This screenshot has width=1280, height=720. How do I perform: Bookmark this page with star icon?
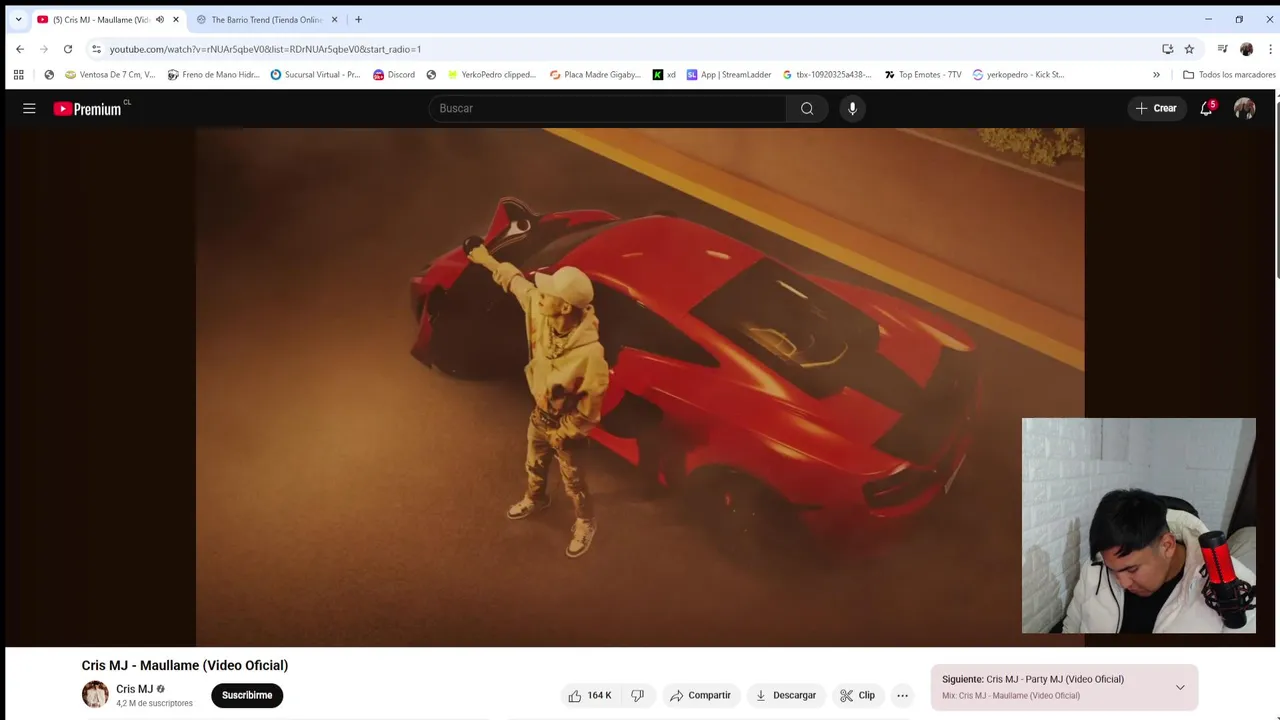[1189, 49]
